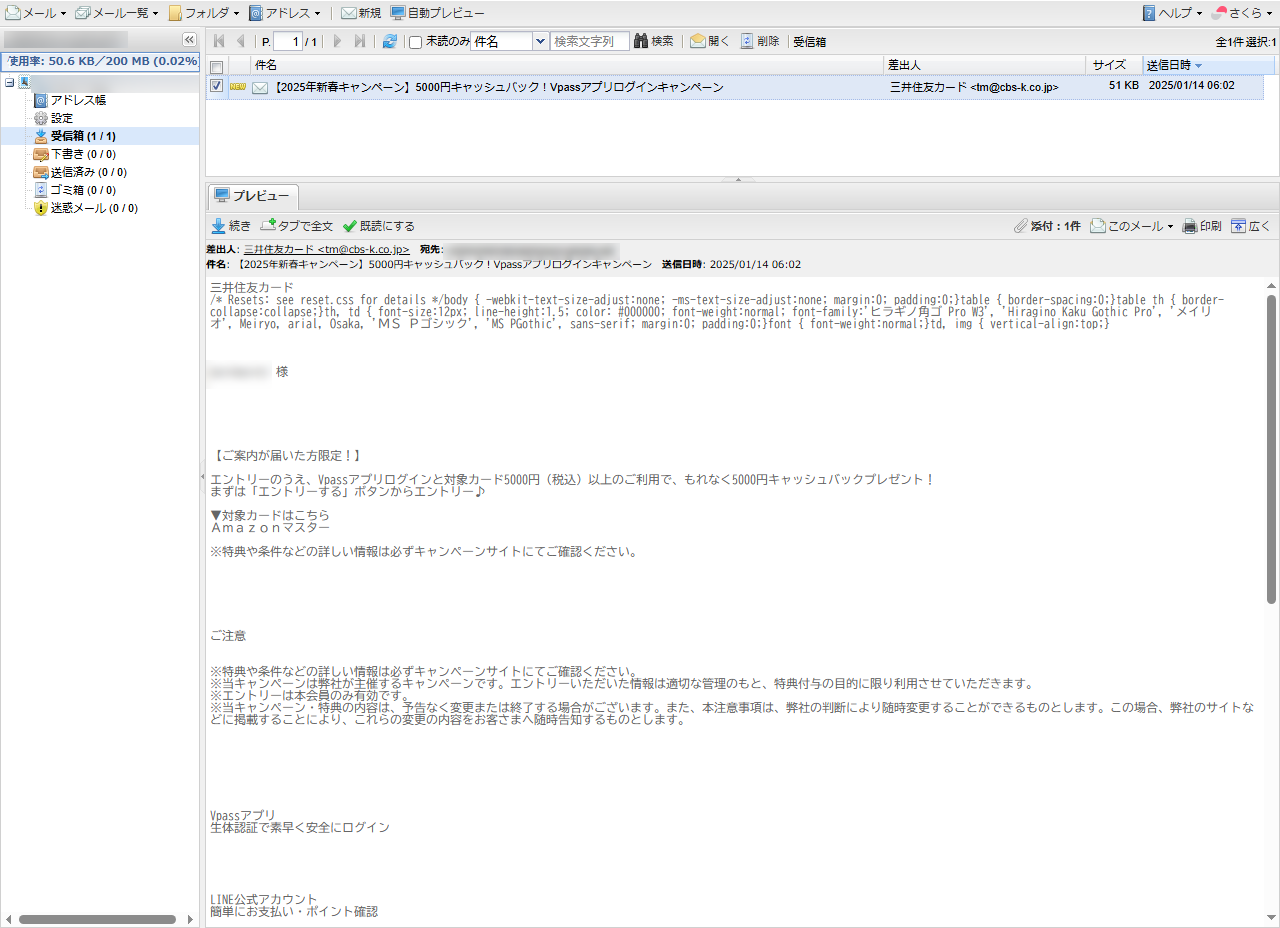The height and width of the screenshot is (928, 1280).
Task: Collapse the folder sidebar with double-arrow icon
Action: pos(189,40)
